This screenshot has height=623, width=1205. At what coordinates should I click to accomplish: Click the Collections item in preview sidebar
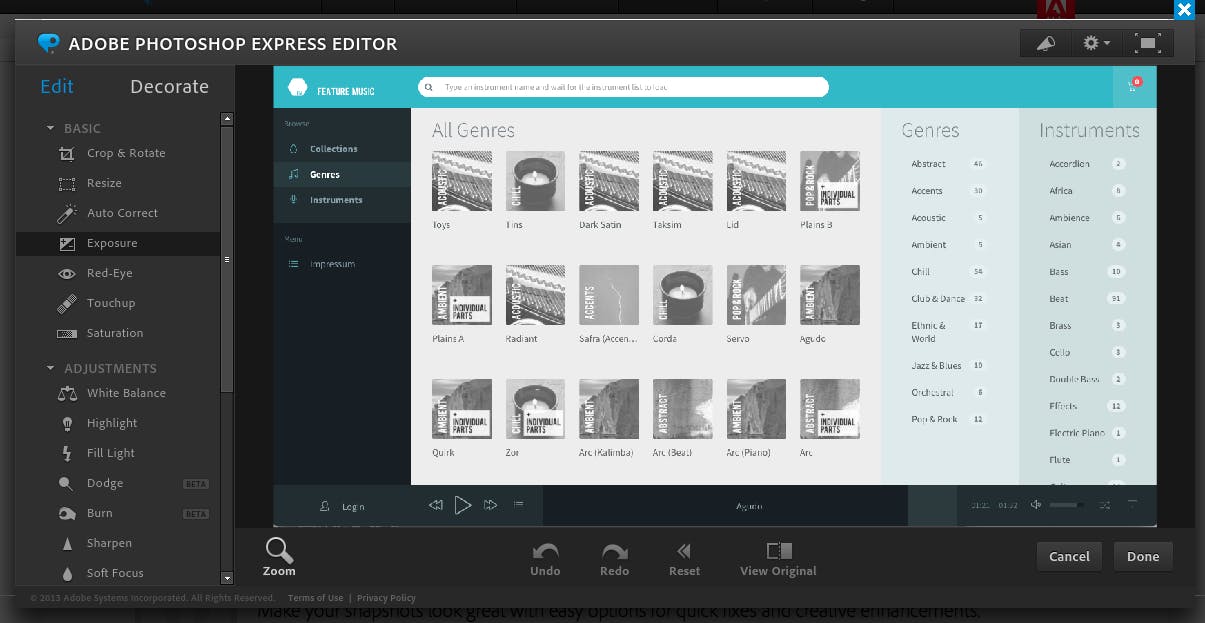[x=342, y=149]
